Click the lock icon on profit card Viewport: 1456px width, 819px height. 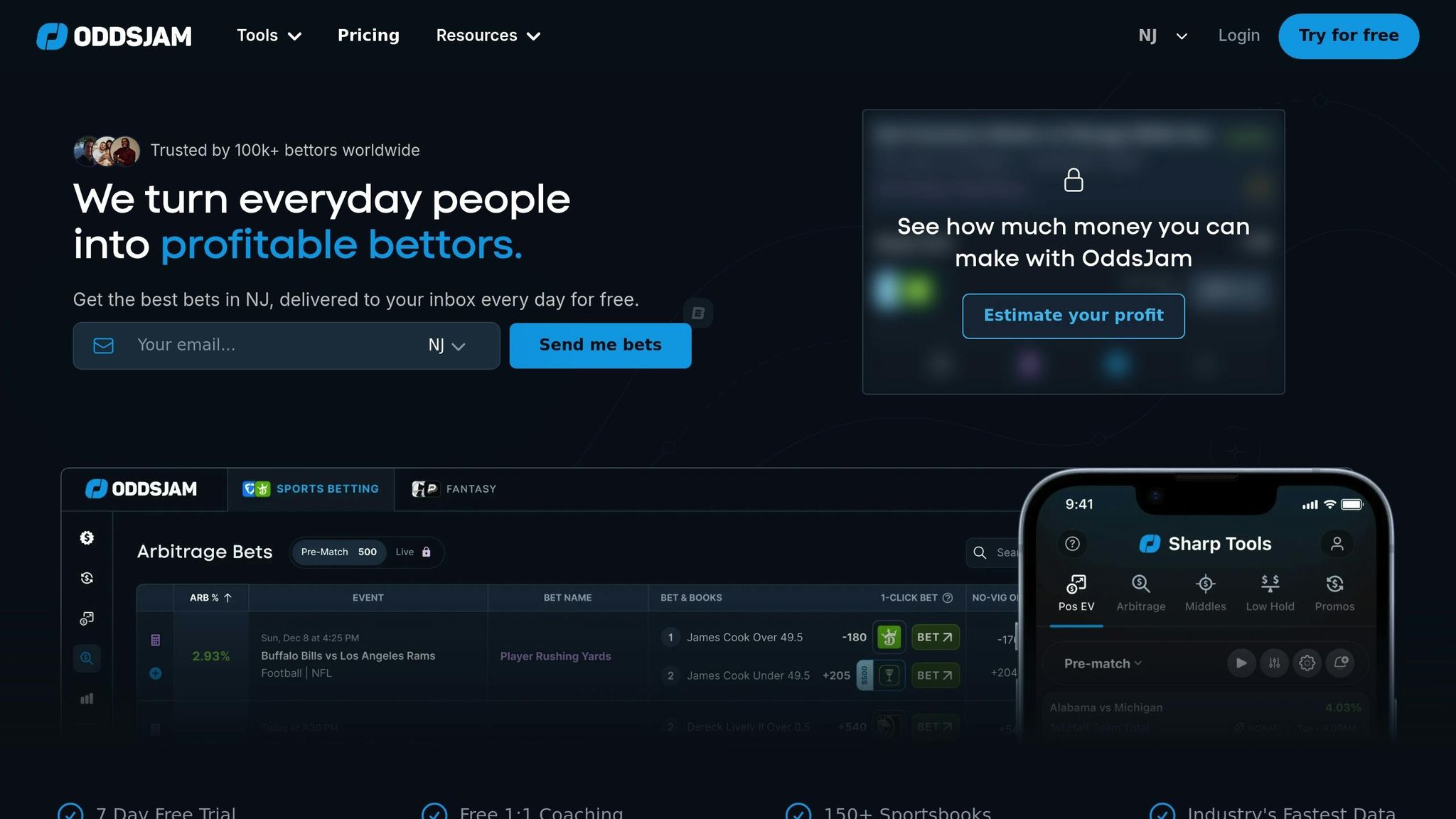point(1073,180)
